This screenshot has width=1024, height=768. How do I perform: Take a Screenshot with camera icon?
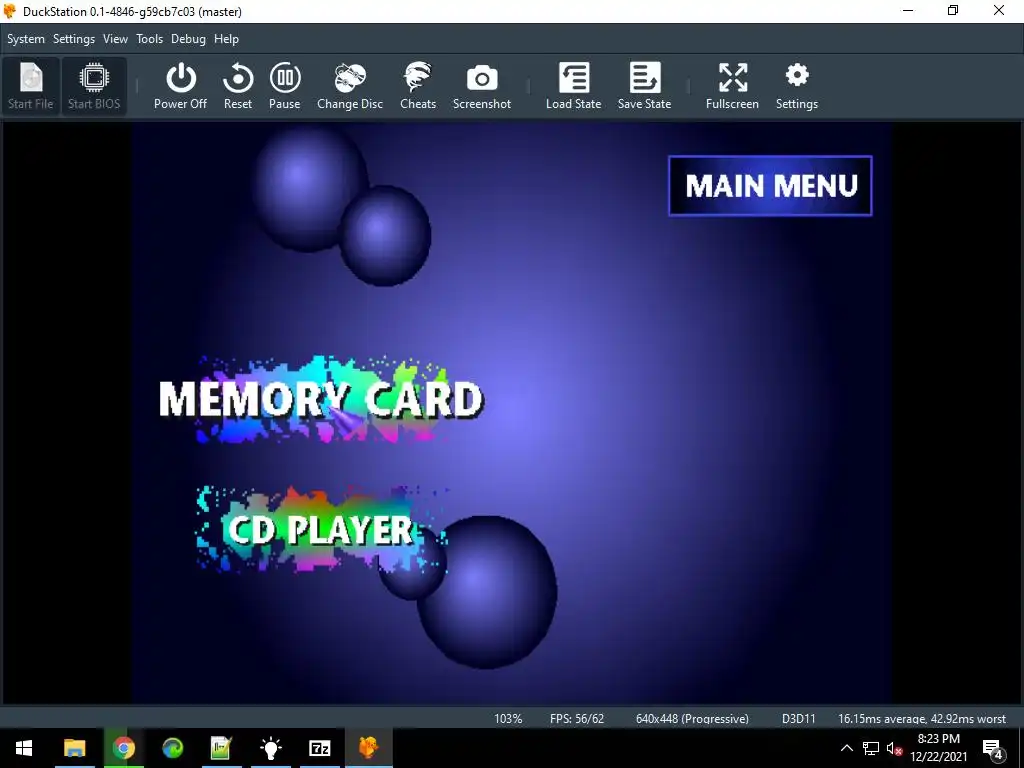pos(482,86)
